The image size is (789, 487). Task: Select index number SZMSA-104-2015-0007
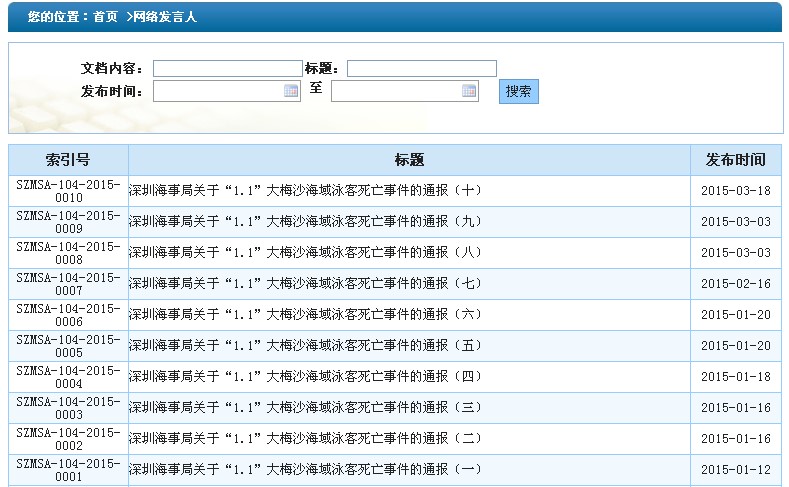pyautogui.click(x=68, y=284)
